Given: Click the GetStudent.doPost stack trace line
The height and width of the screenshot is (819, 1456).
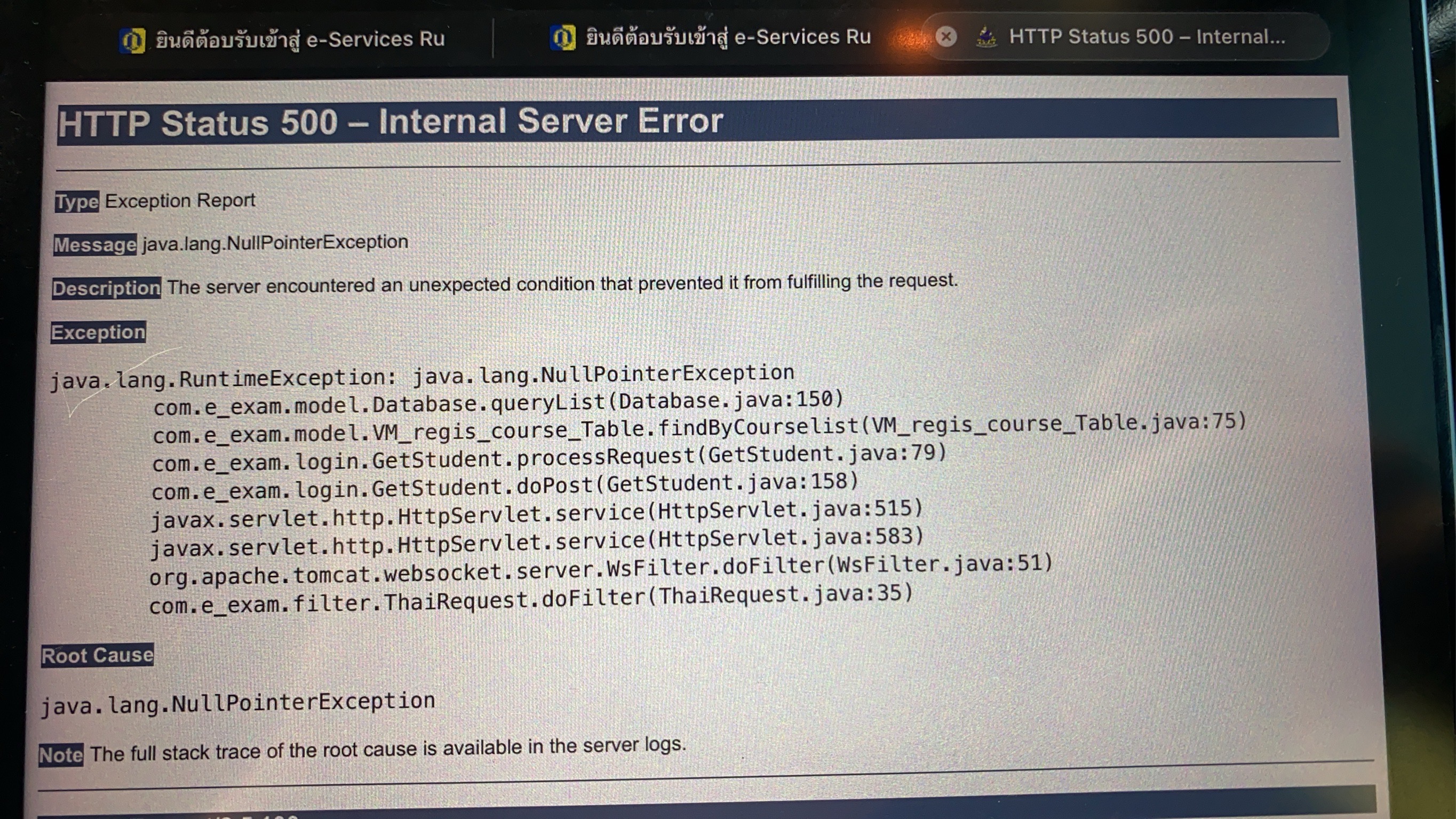Looking at the screenshot, I should coord(505,486).
